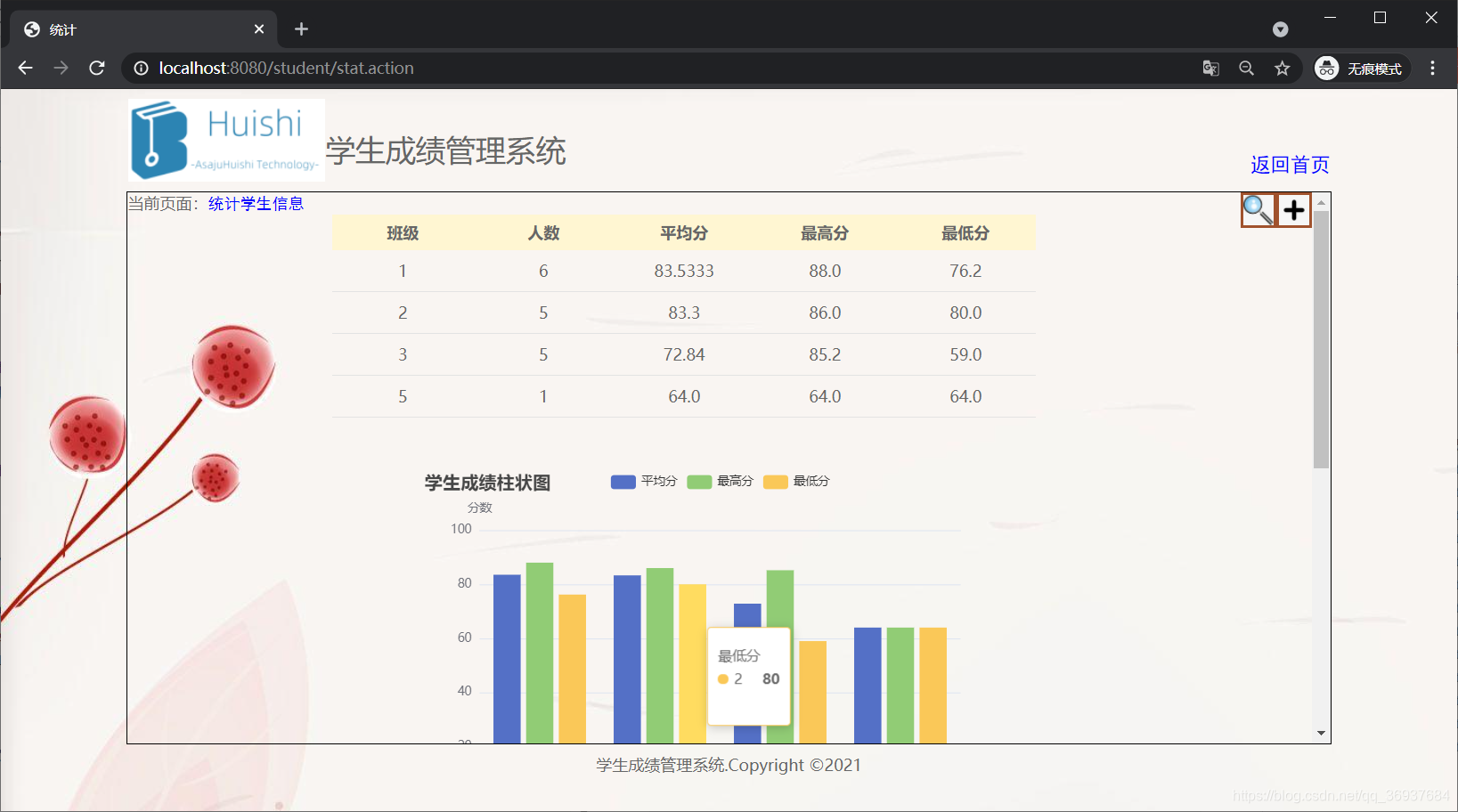This screenshot has height=812, width=1458.
Task: Click the 83.5333 average cell
Action: point(684,271)
